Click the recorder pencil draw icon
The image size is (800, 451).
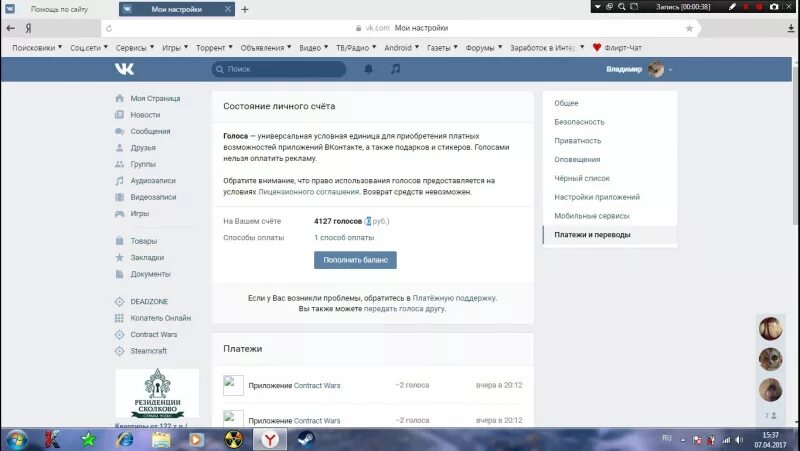coord(732,7)
